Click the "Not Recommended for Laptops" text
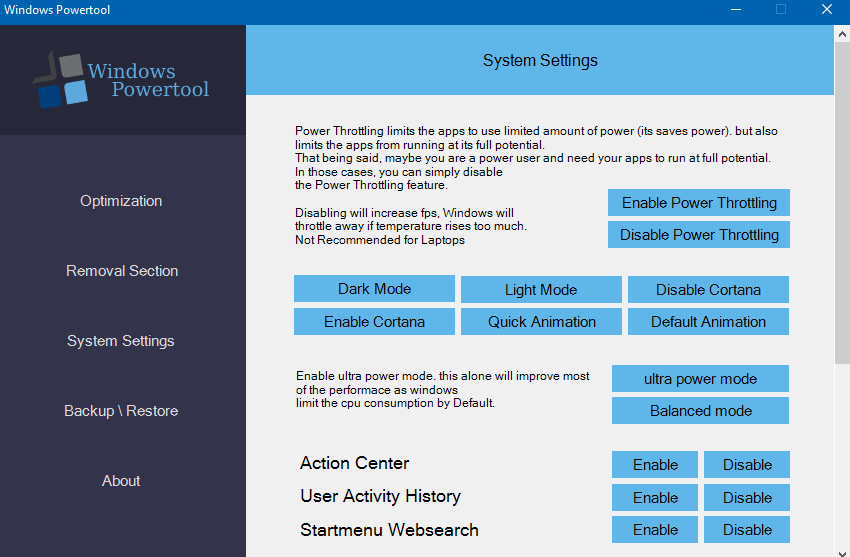850x557 pixels. click(x=379, y=240)
